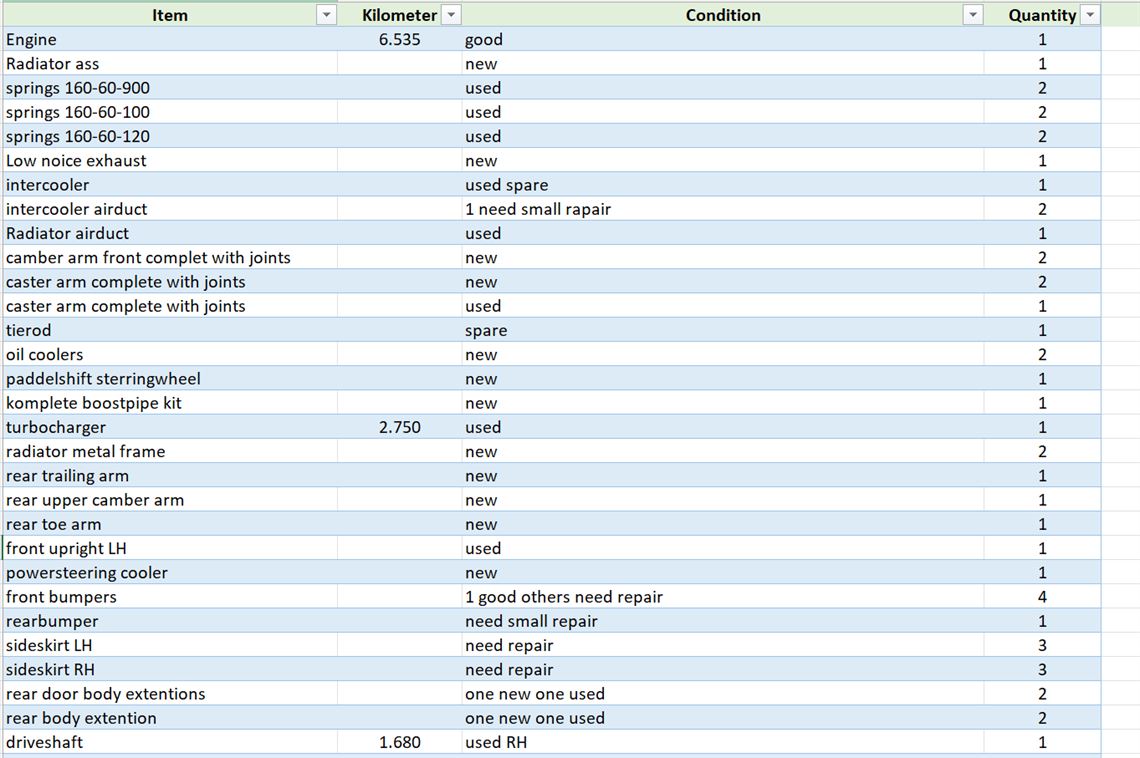Open the Quantity column filter dropdown
Viewport: 1140px width, 758px height.
pos(1089,15)
